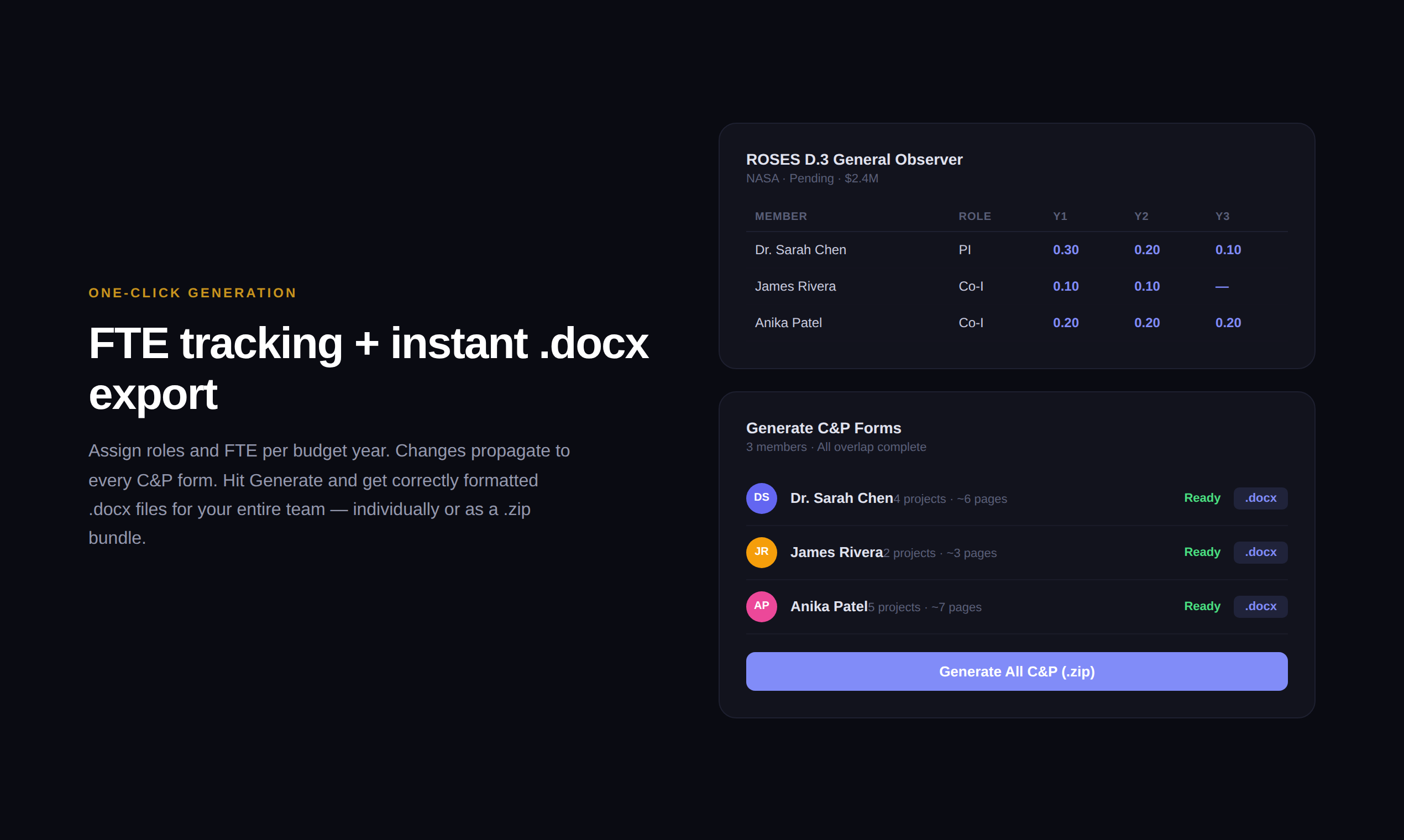Click the orange JR avatar circle
Image resolution: width=1404 pixels, height=840 pixels.
point(761,553)
